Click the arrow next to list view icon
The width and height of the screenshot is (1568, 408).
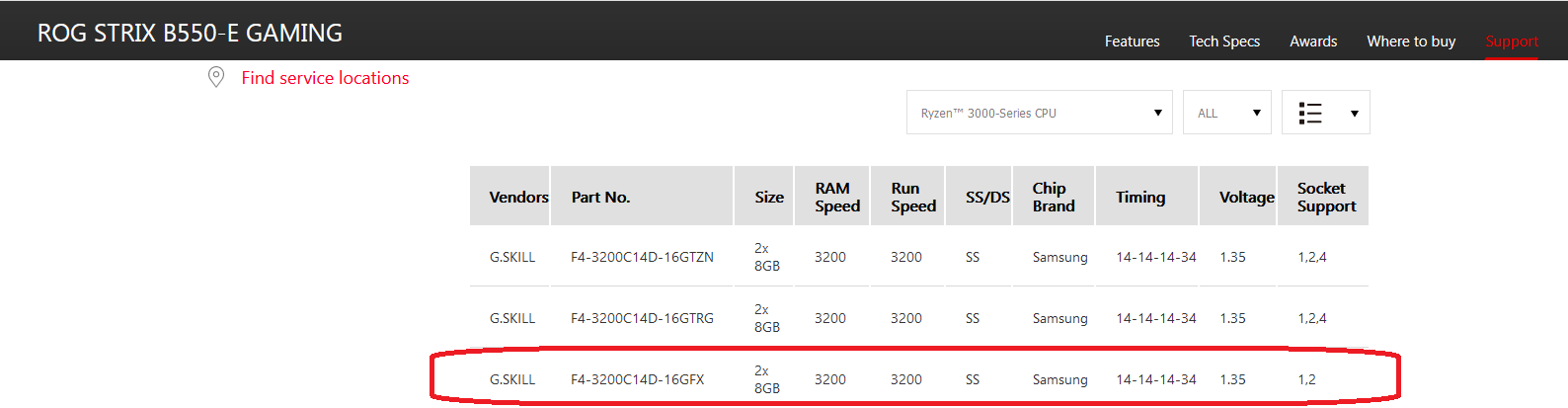1355,114
